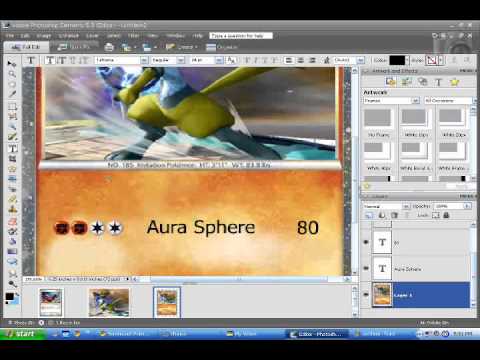The height and width of the screenshot is (360, 480).
Task: Click the Organizer button
Action: (x=222, y=47)
